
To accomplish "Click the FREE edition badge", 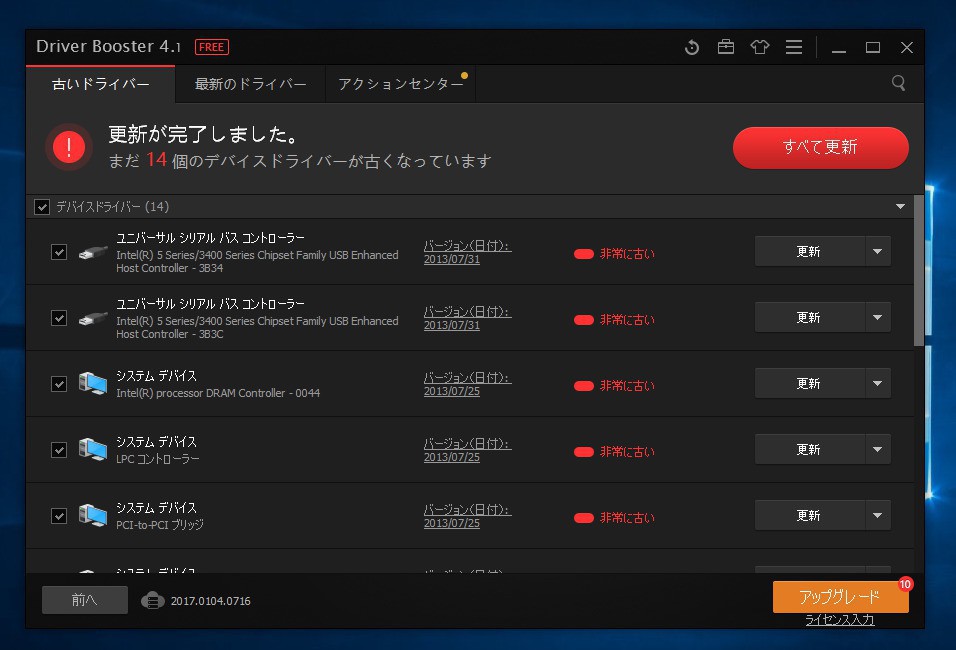I will click(x=212, y=47).
